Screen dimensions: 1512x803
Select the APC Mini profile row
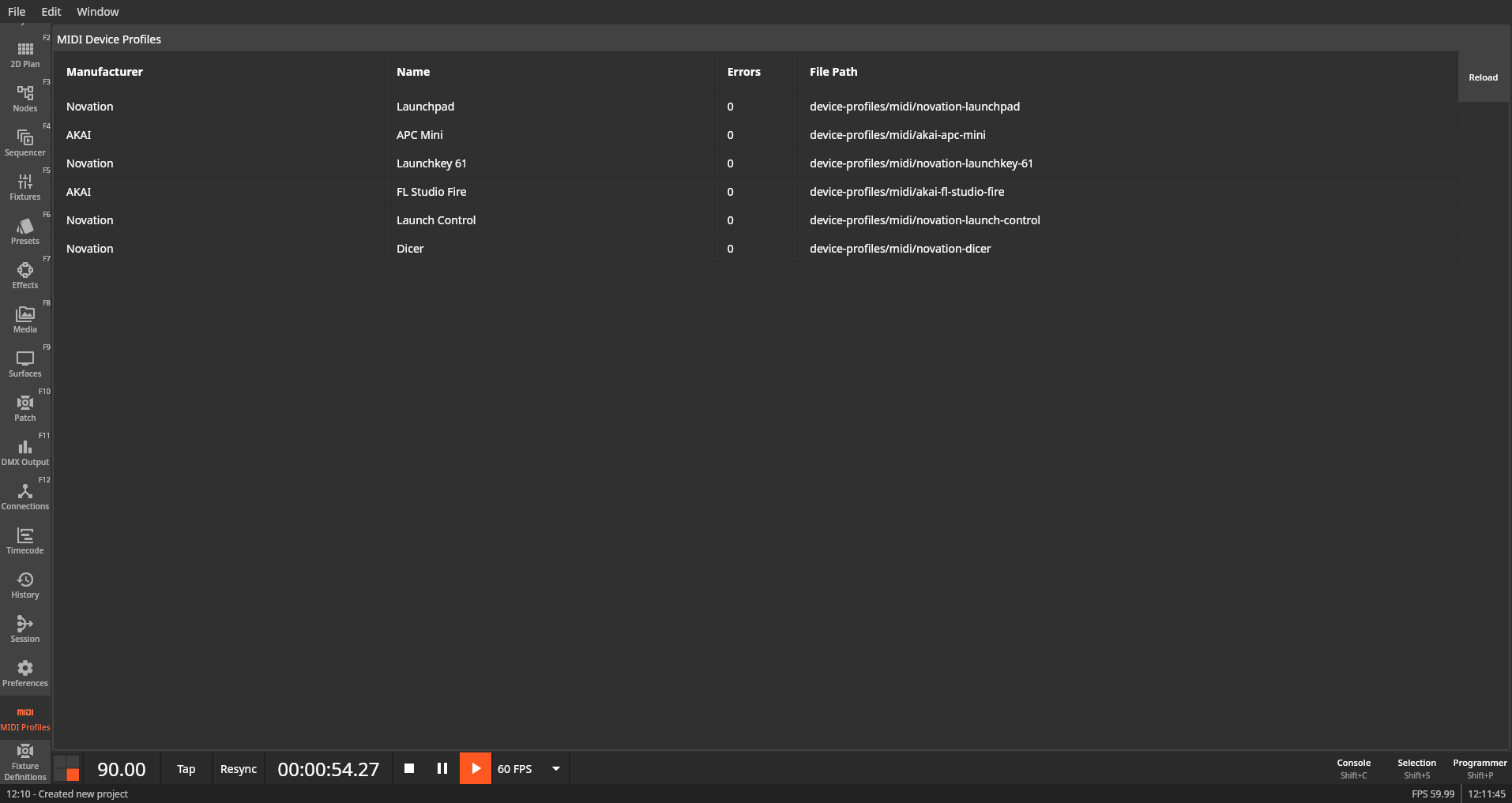point(756,135)
